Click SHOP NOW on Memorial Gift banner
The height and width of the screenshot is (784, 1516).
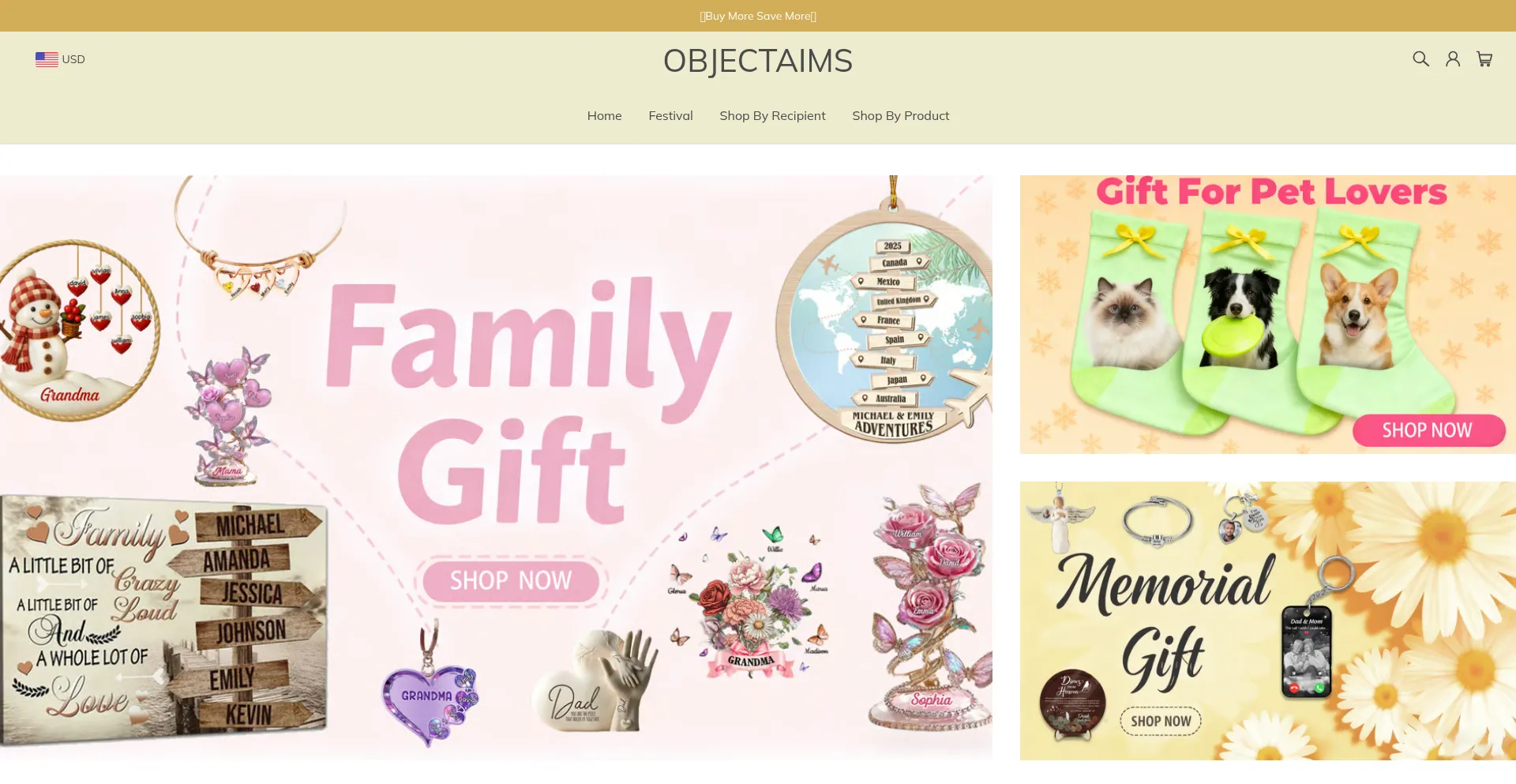coord(1161,721)
